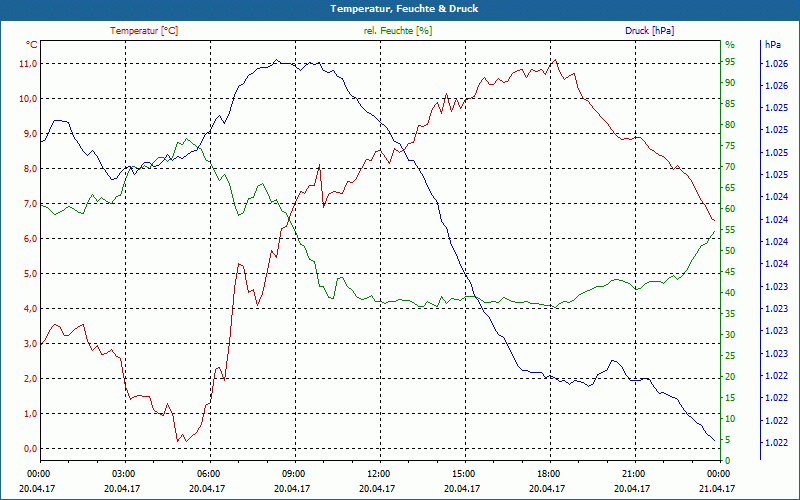Viewport: 800px width, 500px height.
Task: Click the green '65' humidity axis value
Action: [730, 188]
